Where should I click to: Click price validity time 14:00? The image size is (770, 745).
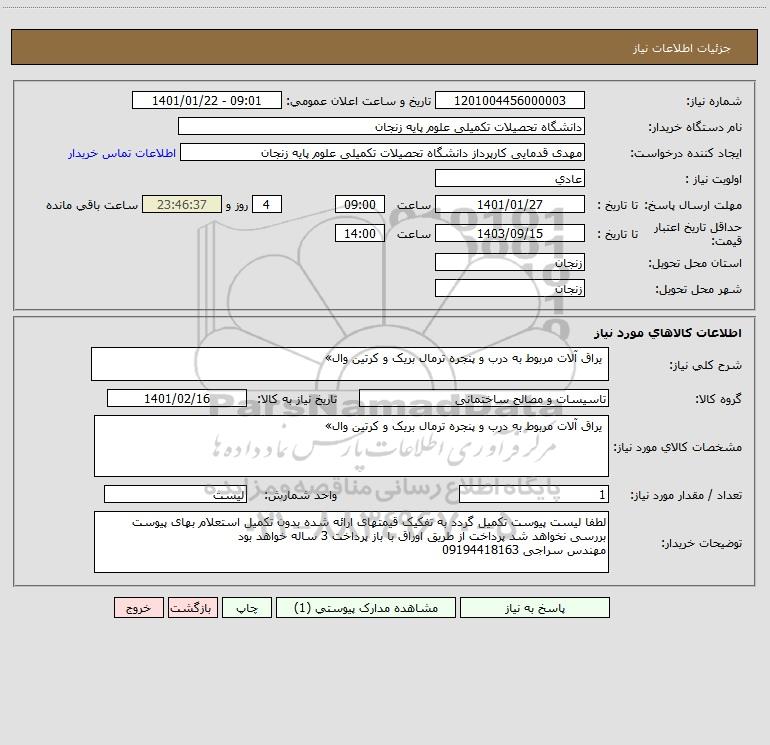(359, 233)
